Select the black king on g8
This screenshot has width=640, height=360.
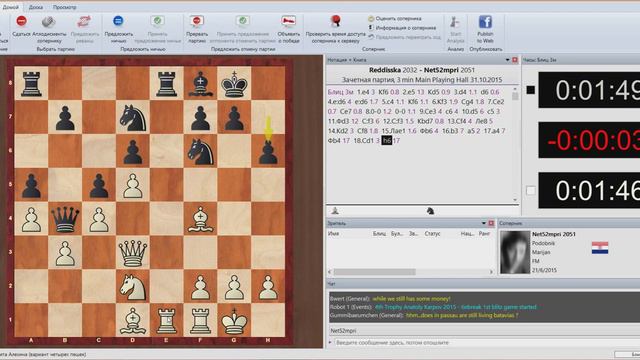[234, 84]
